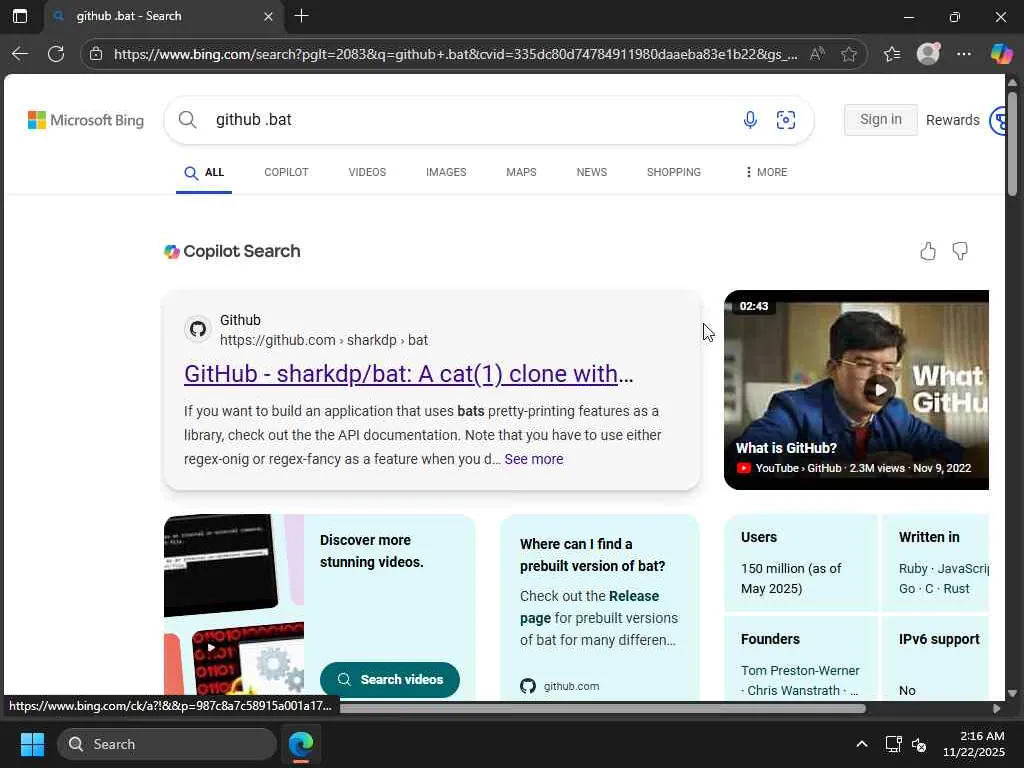Open the browser profile avatar

[928, 54]
